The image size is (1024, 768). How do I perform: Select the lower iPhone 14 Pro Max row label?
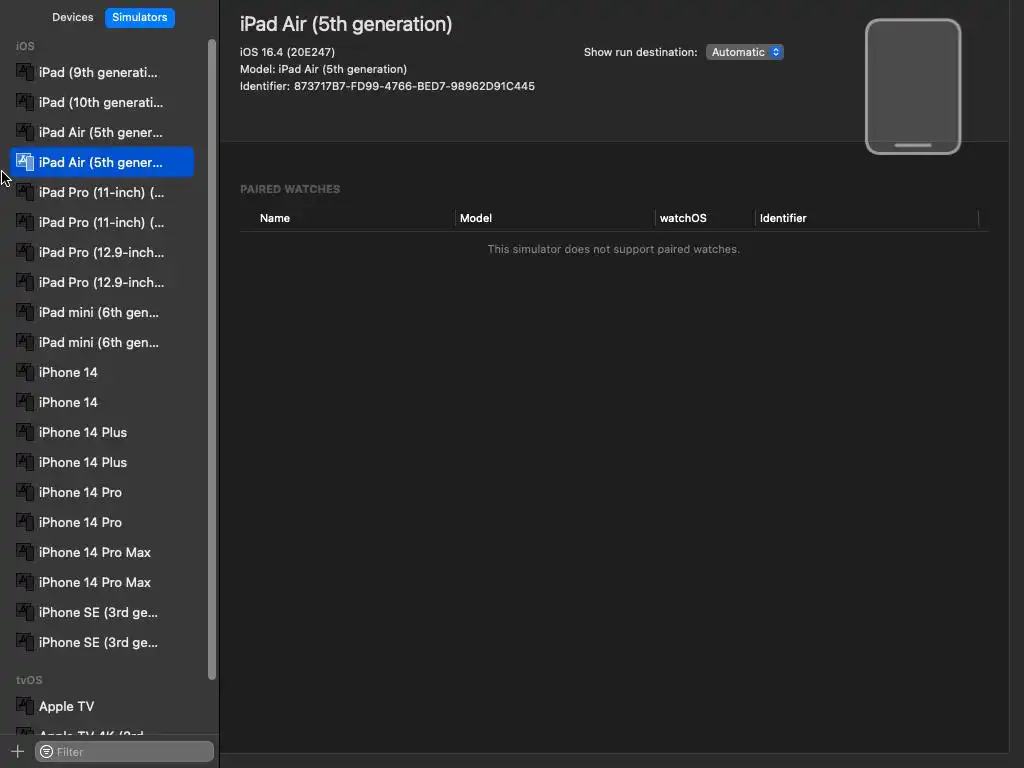[95, 583]
